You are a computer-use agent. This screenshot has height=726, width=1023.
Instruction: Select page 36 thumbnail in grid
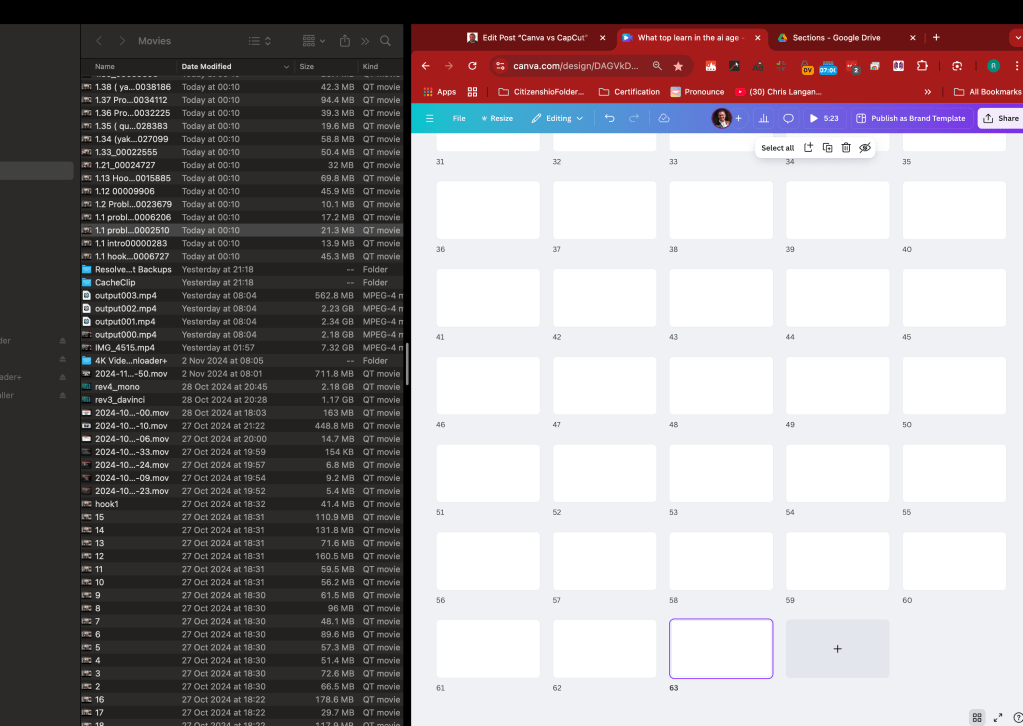pyautogui.click(x=488, y=210)
